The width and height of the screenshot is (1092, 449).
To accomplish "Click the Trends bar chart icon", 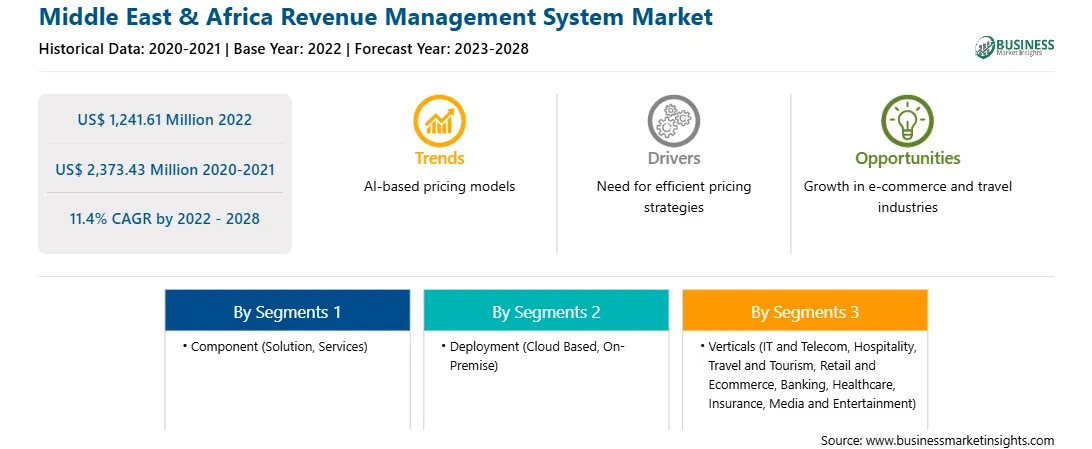I will pyautogui.click(x=439, y=120).
